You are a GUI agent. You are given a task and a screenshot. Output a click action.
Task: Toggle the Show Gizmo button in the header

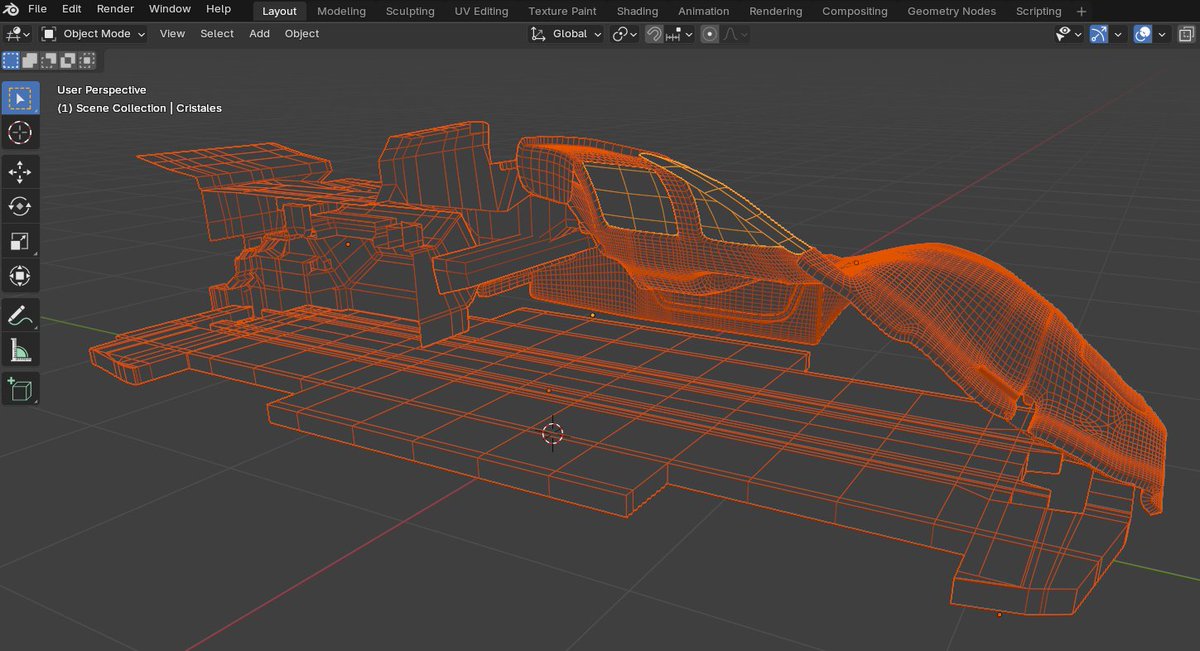tap(1099, 34)
